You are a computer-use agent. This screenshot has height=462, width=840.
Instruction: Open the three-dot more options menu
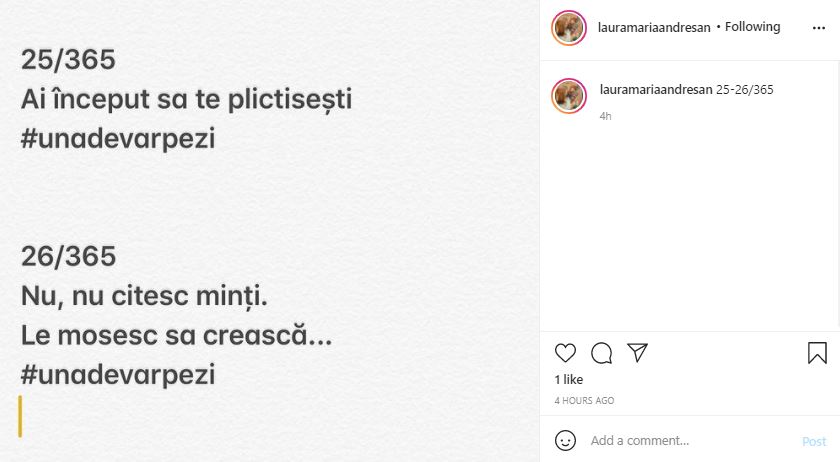pyautogui.click(x=818, y=28)
